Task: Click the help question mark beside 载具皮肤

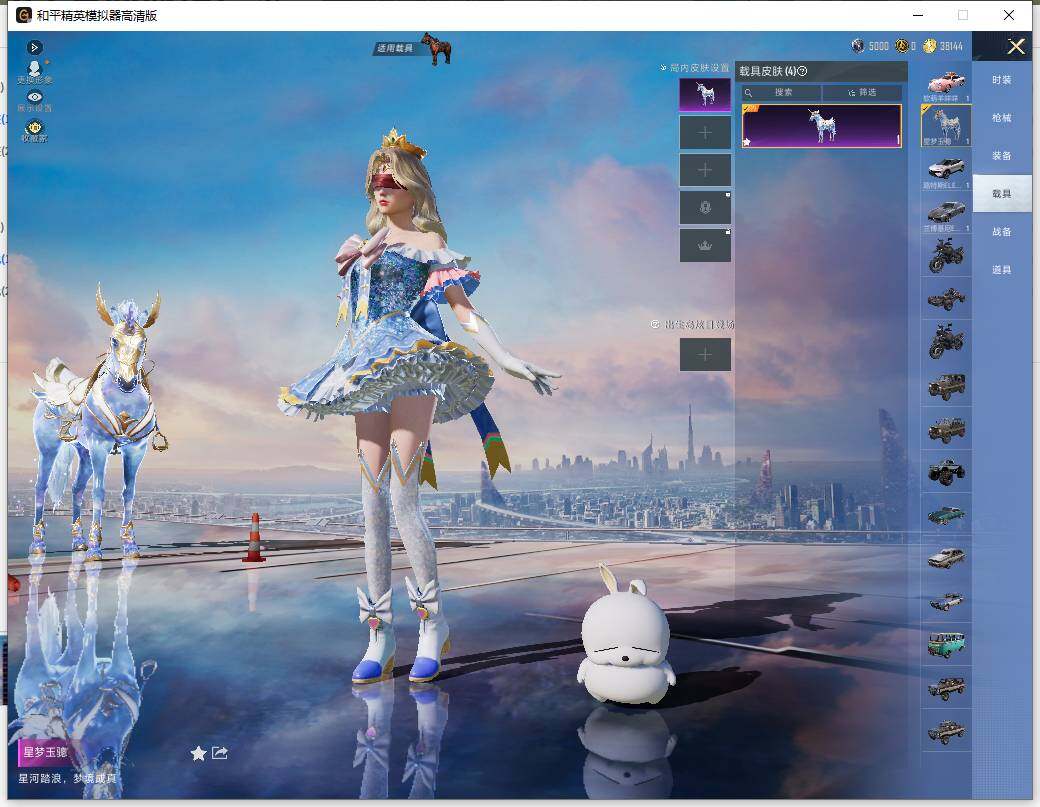Action: point(802,71)
